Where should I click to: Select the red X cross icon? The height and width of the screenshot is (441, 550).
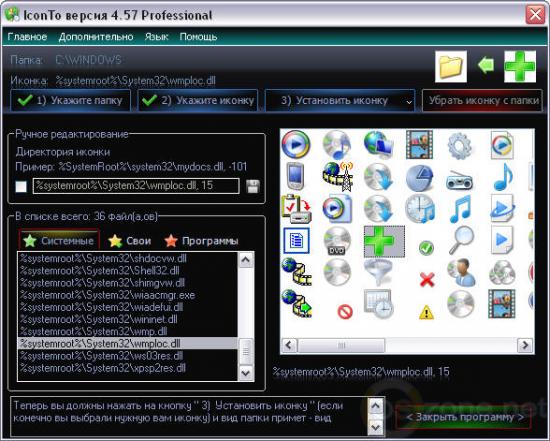427,280
